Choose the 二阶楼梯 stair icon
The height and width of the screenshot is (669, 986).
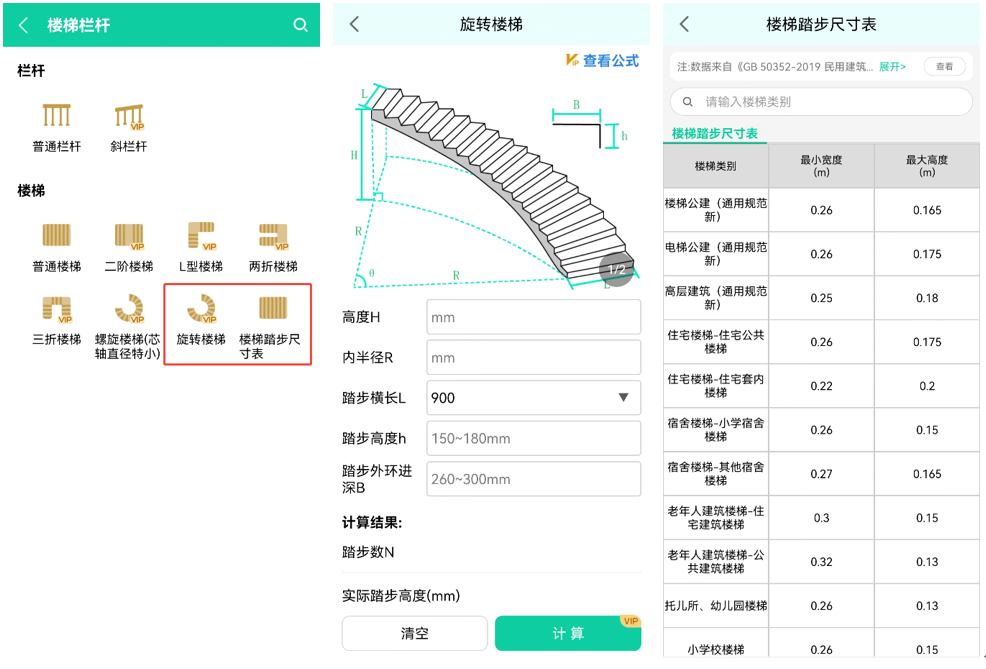pyautogui.click(x=128, y=237)
